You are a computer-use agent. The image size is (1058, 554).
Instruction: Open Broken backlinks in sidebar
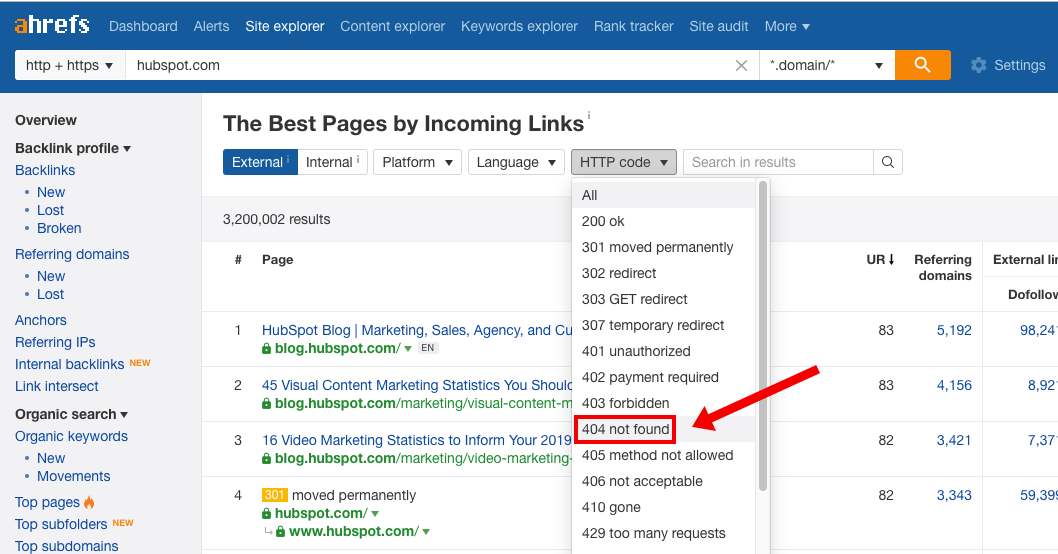click(59, 228)
